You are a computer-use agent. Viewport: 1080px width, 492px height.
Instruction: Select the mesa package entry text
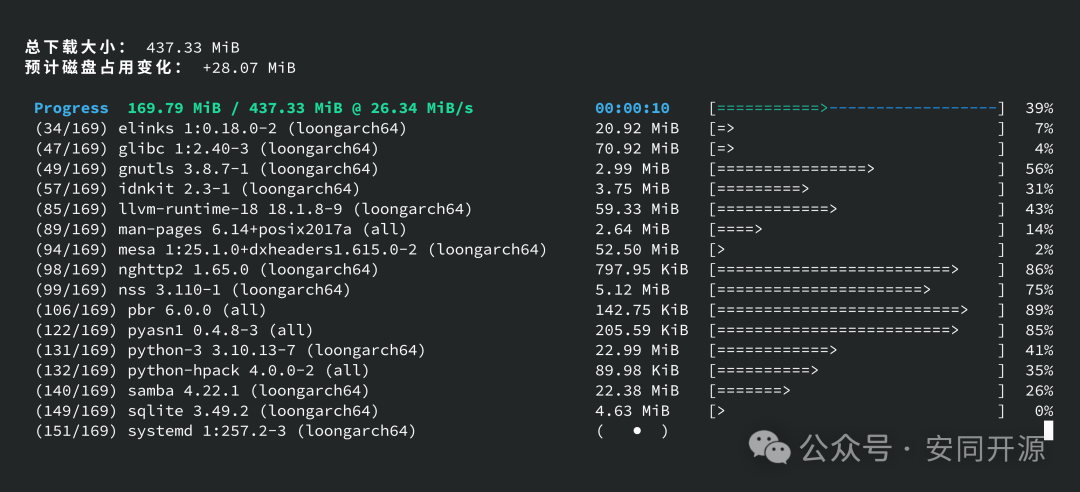click(x=291, y=250)
